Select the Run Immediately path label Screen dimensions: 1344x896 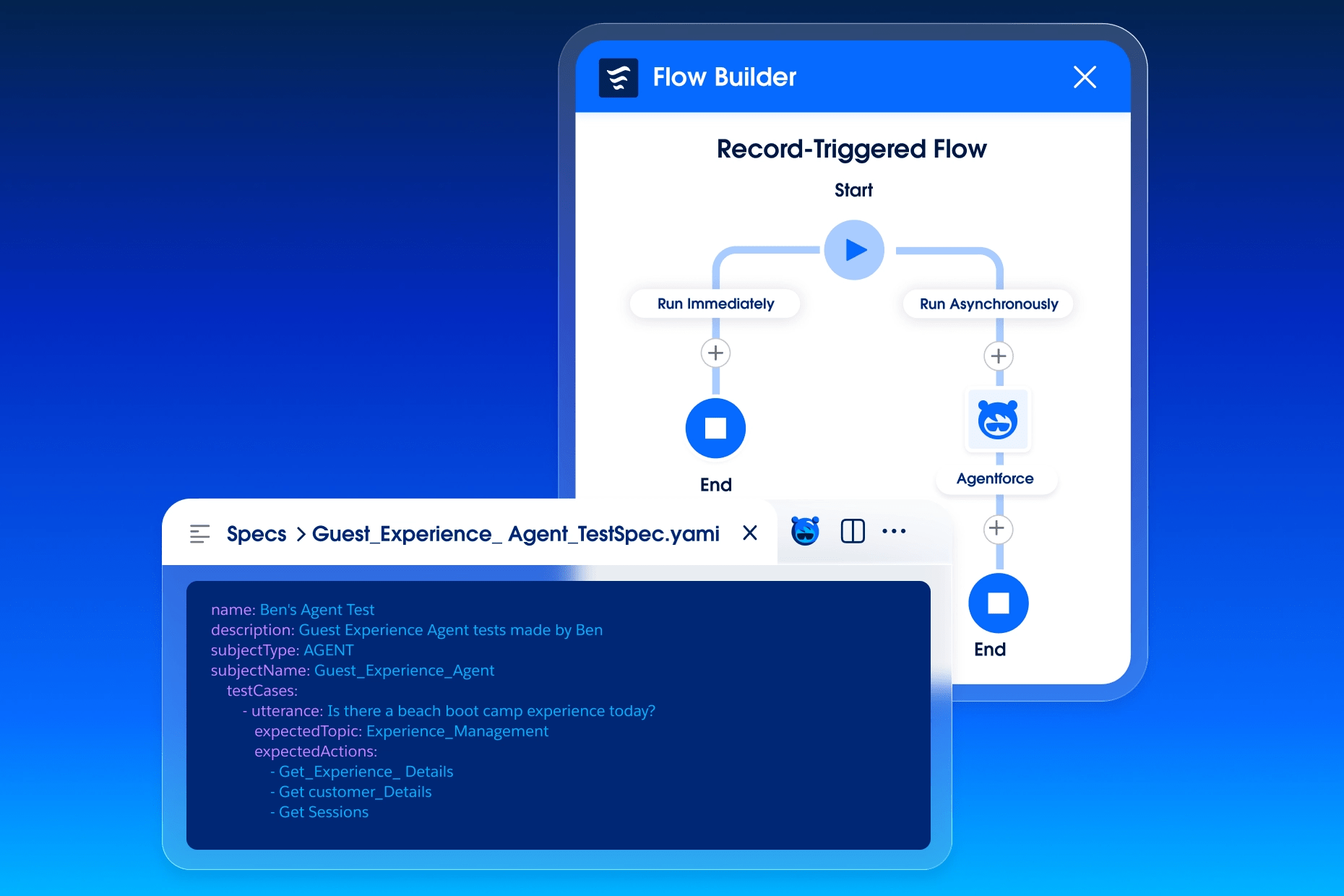pos(715,303)
